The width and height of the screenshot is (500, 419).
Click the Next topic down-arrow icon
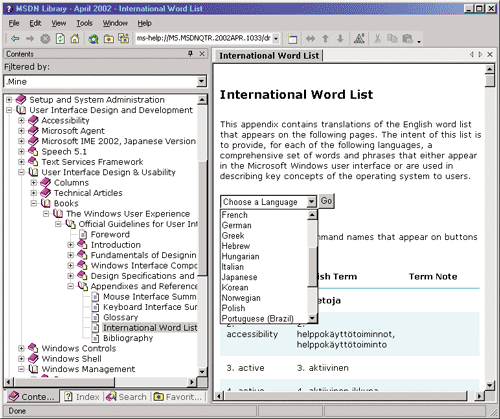tap(340, 39)
